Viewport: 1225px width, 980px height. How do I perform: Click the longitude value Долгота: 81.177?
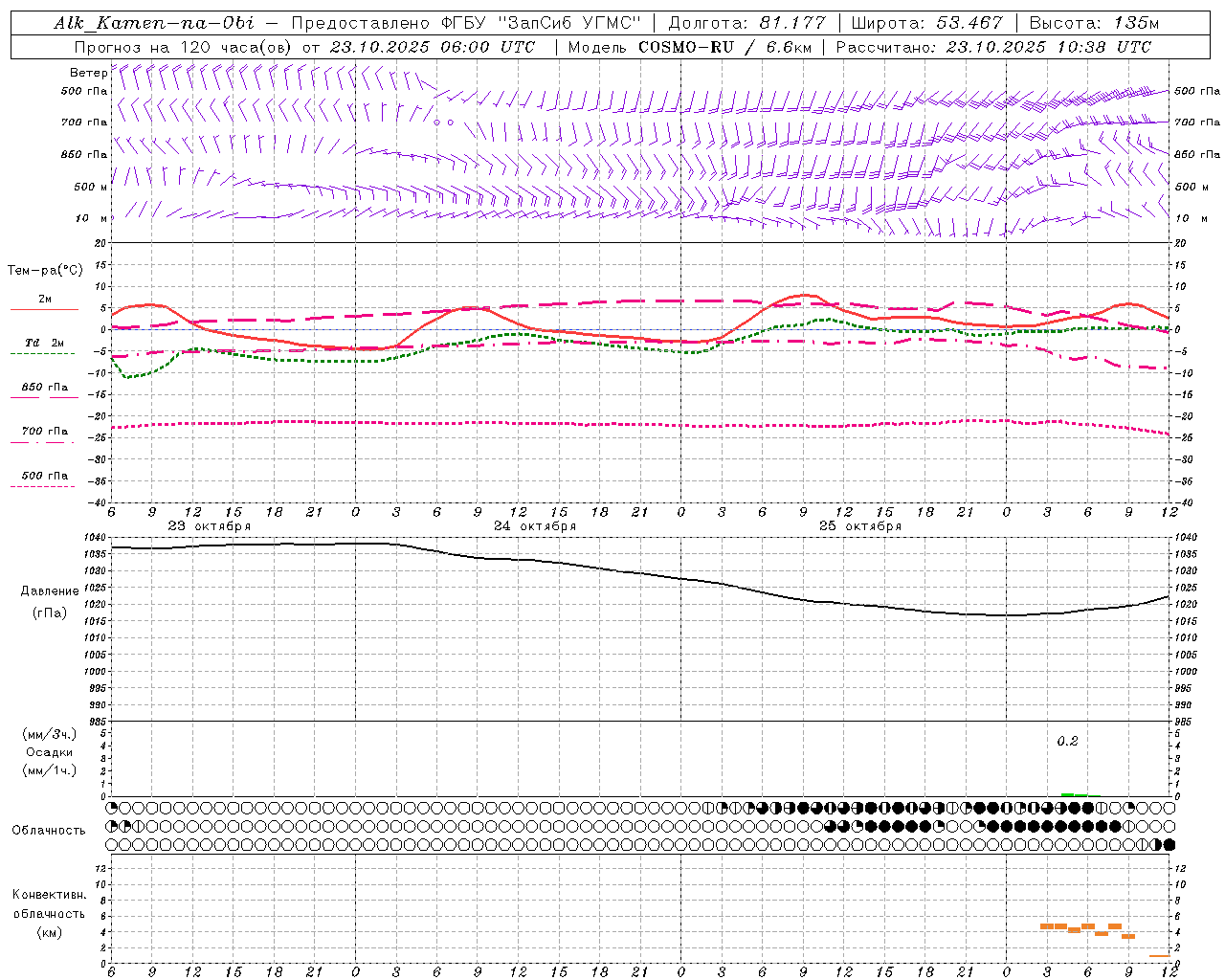746,23
